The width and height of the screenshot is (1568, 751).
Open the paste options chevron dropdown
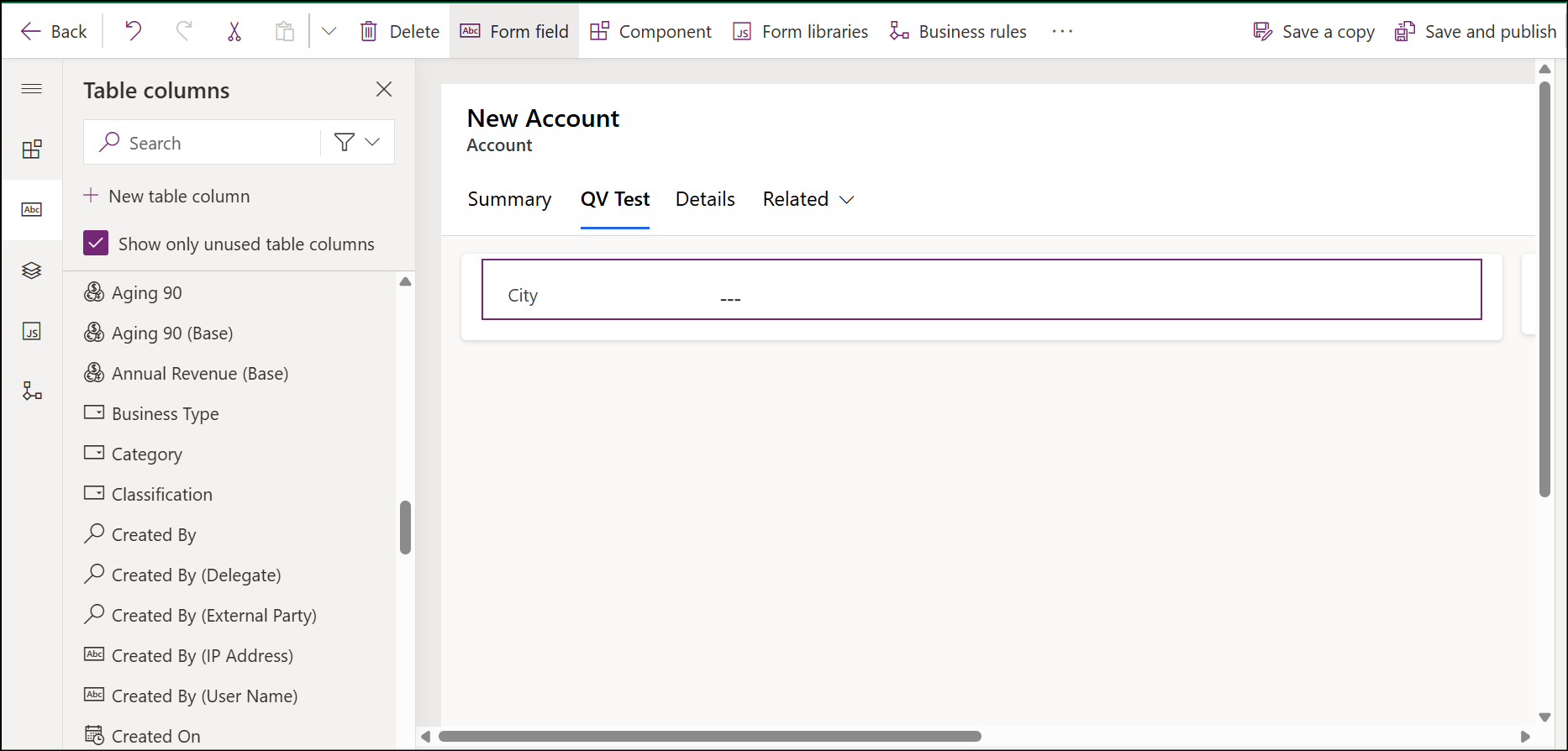pyautogui.click(x=329, y=31)
